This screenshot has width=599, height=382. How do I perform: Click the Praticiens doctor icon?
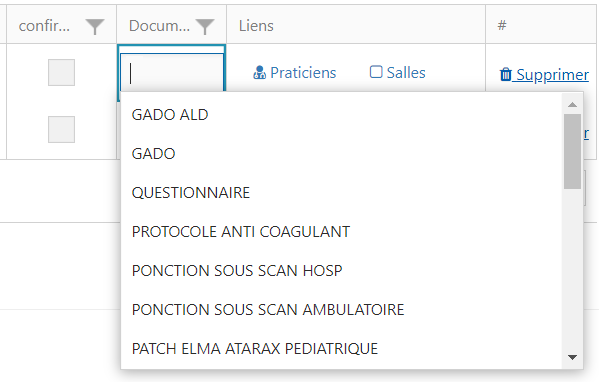pyautogui.click(x=259, y=73)
